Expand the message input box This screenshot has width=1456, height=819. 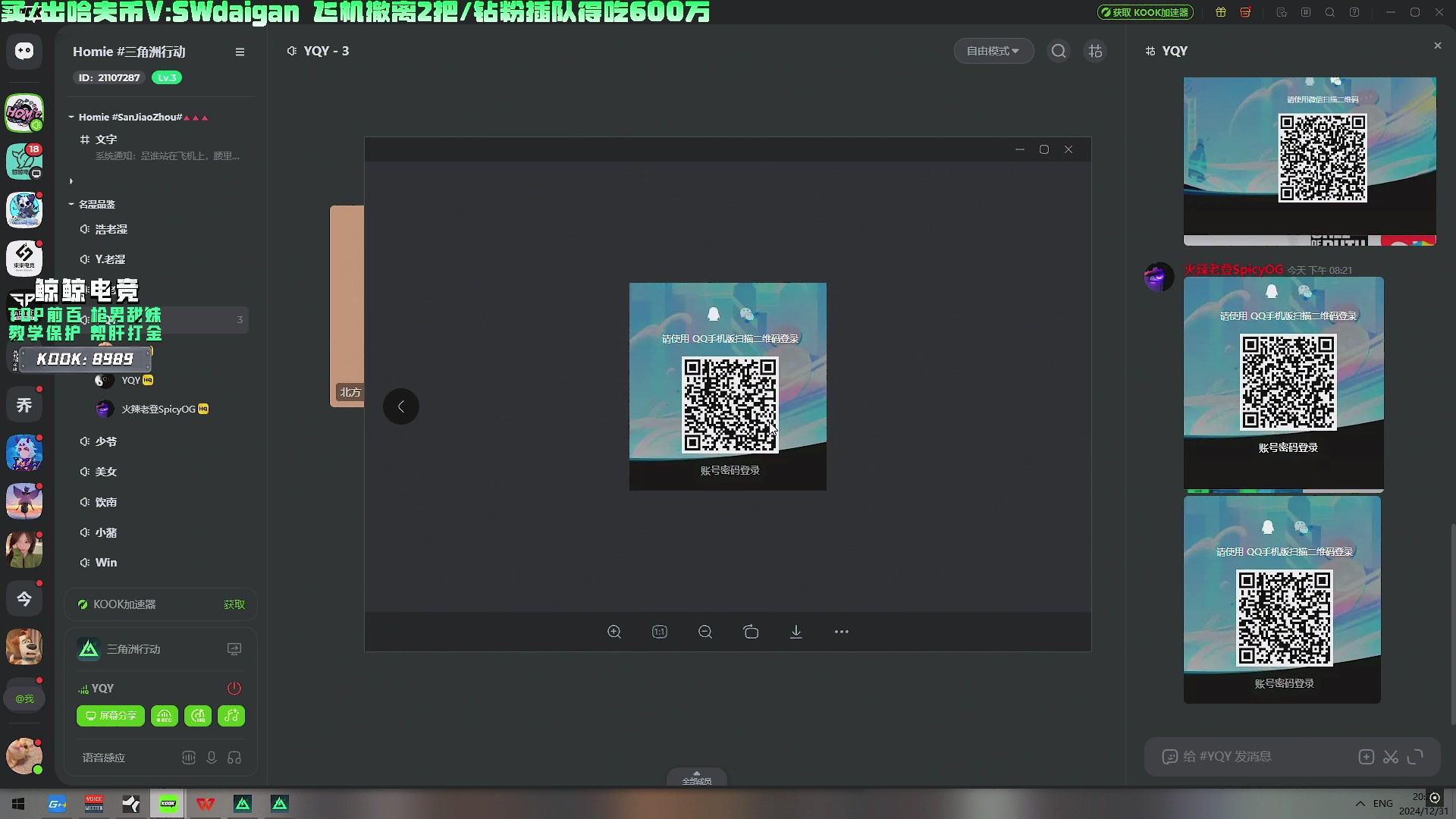click(1415, 756)
